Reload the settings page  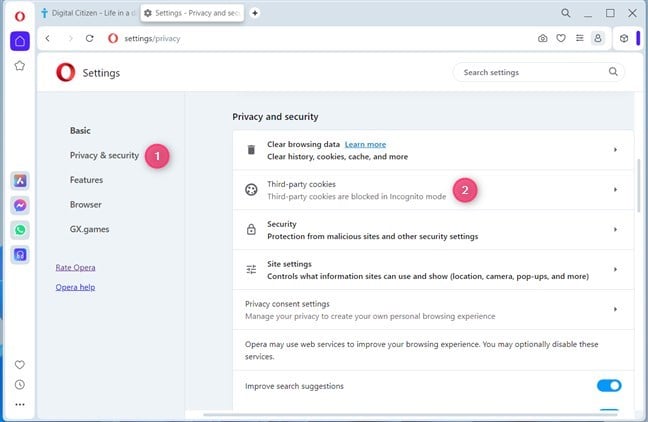[x=90, y=38]
